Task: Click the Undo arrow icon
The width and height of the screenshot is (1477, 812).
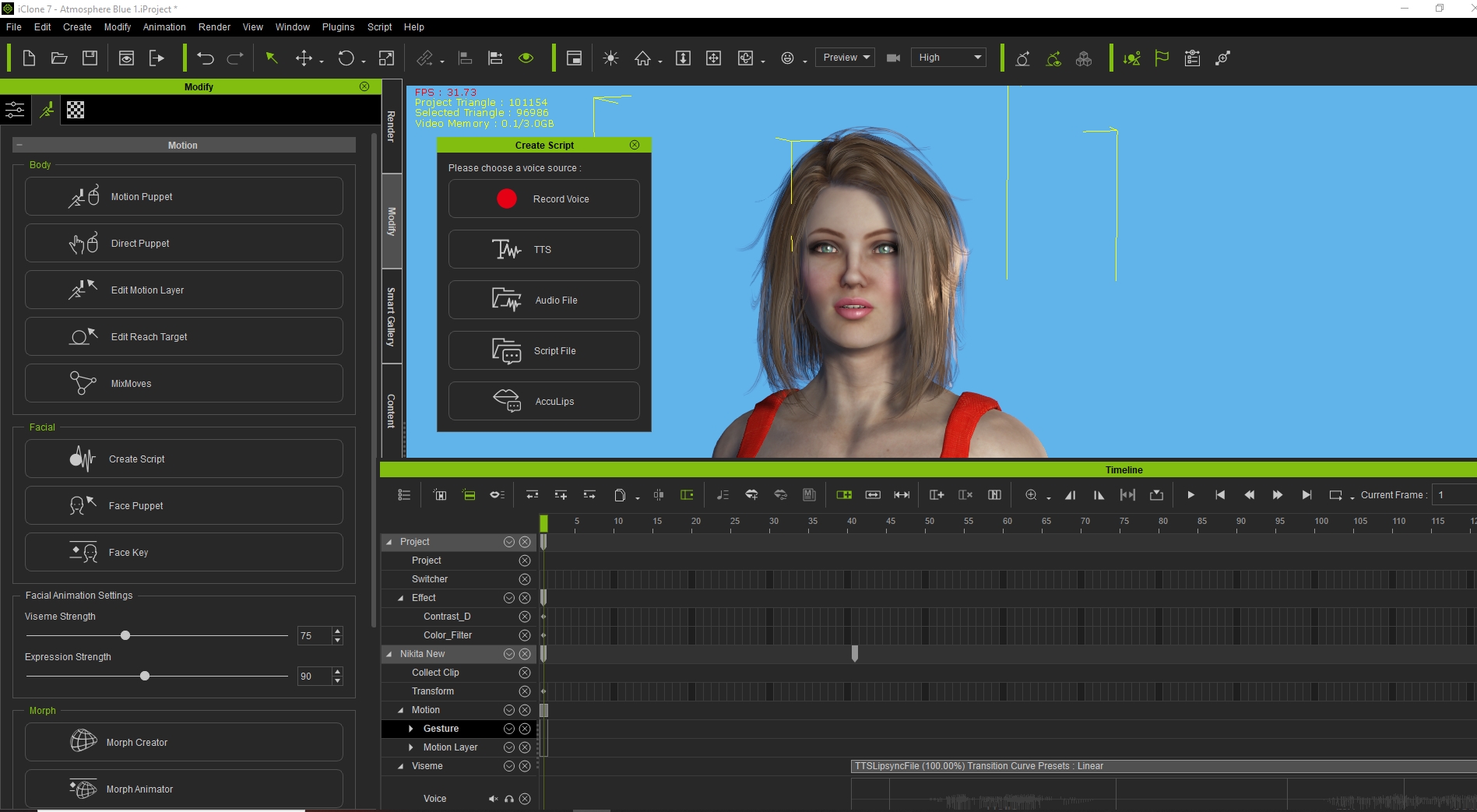Action: coord(206,58)
